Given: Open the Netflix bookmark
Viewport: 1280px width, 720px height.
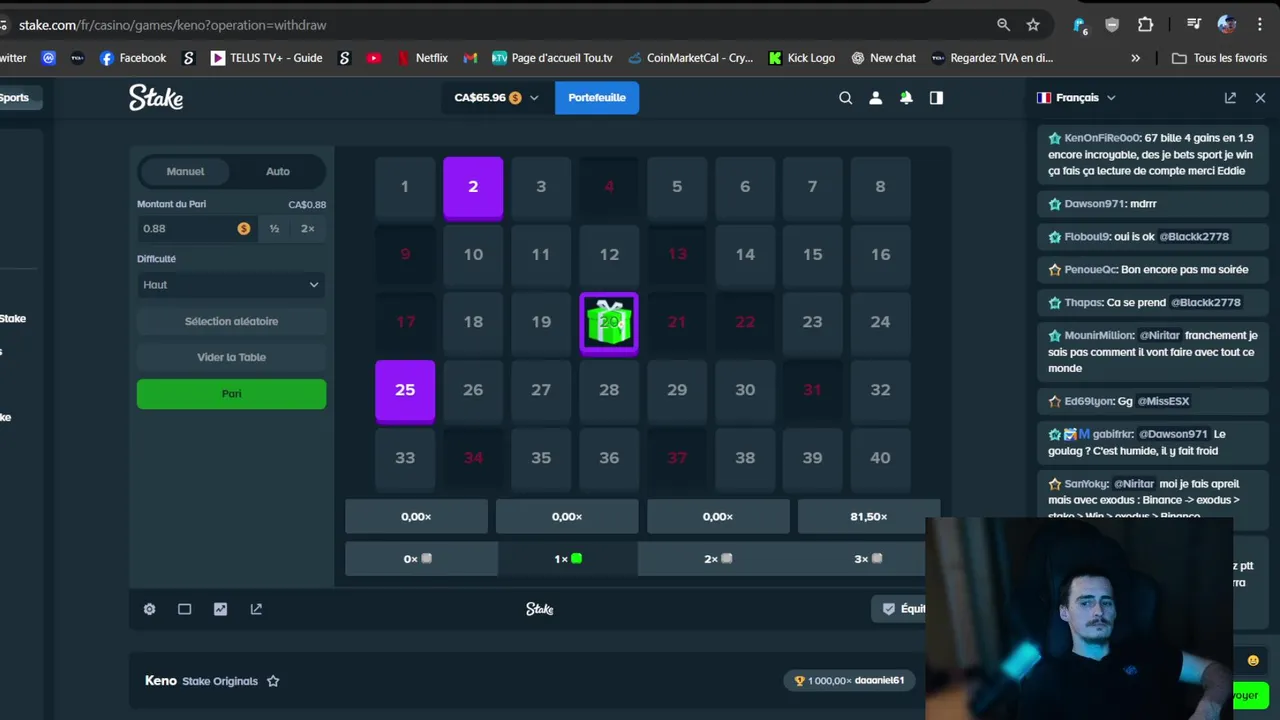Looking at the screenshot, I should click(422, 58).
